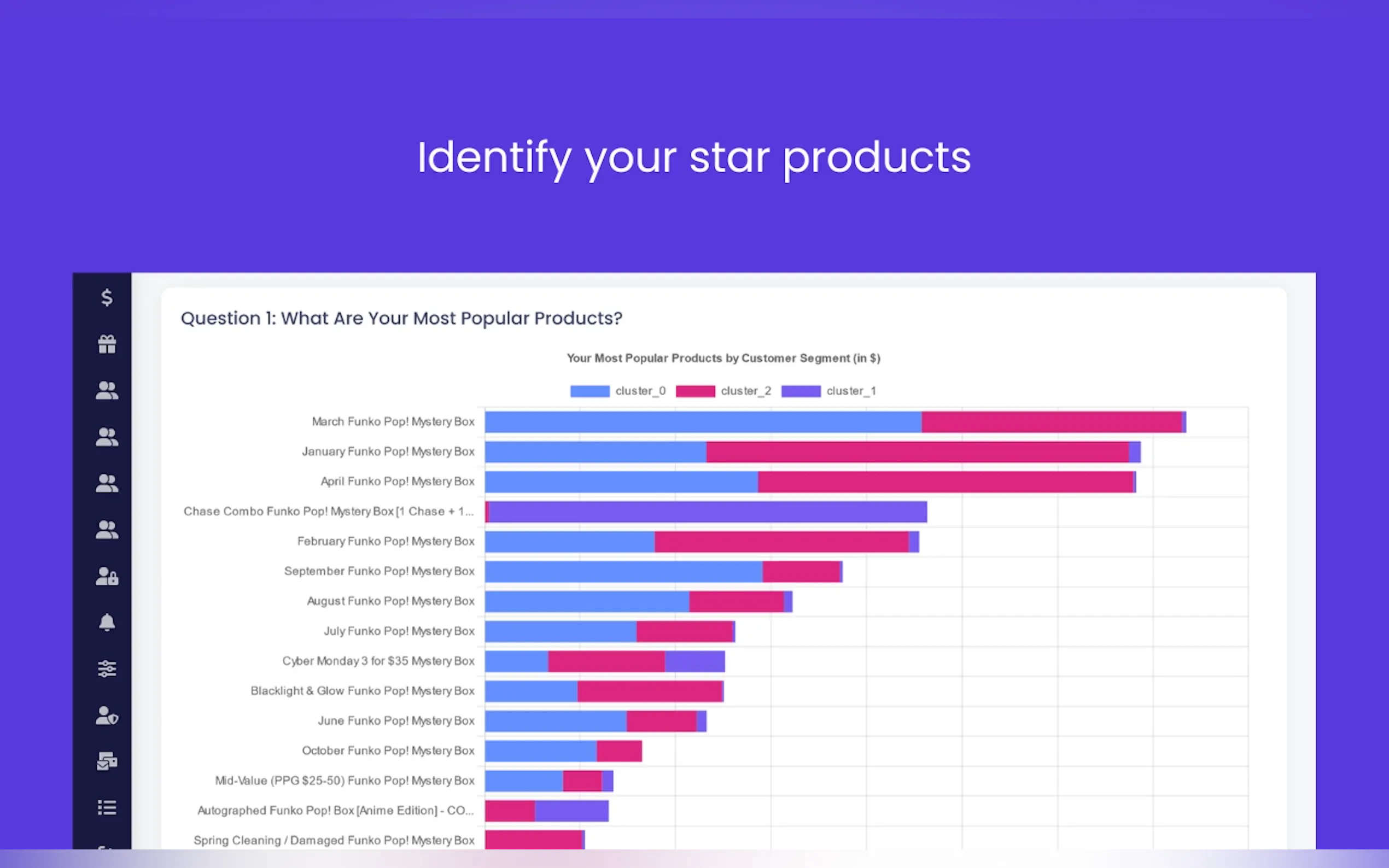The image size is (1389, 868).
Task: Toggle cluster_0 series in chart legend
Action: click(617, 391)
